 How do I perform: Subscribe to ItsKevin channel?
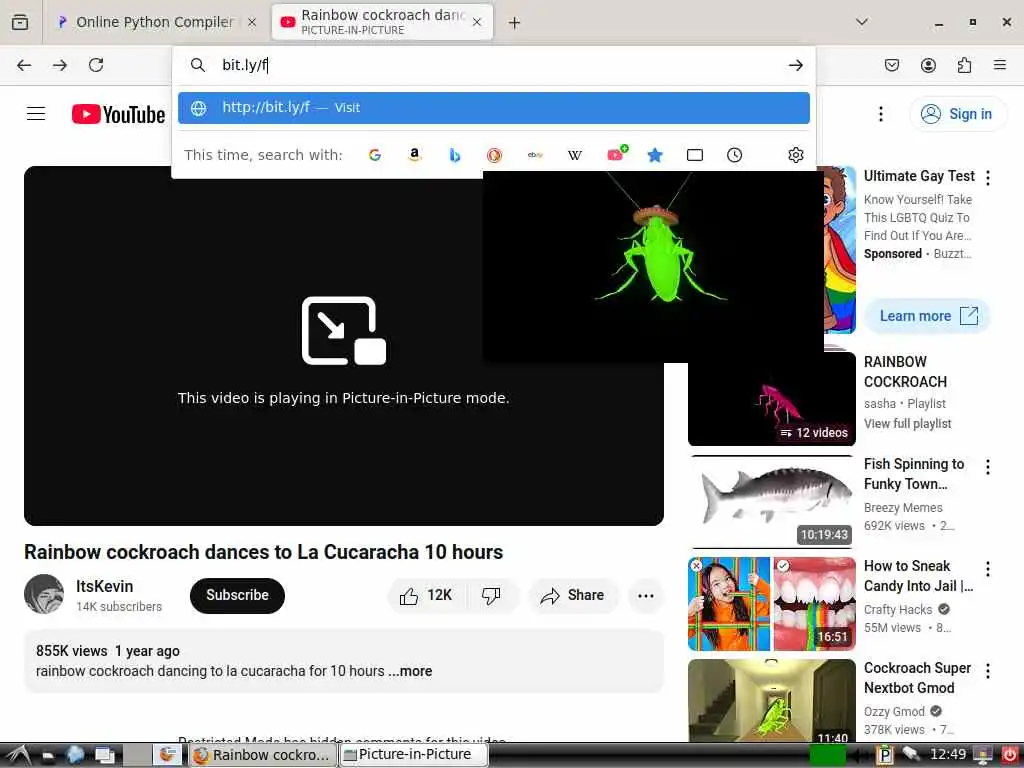point(237,596)
